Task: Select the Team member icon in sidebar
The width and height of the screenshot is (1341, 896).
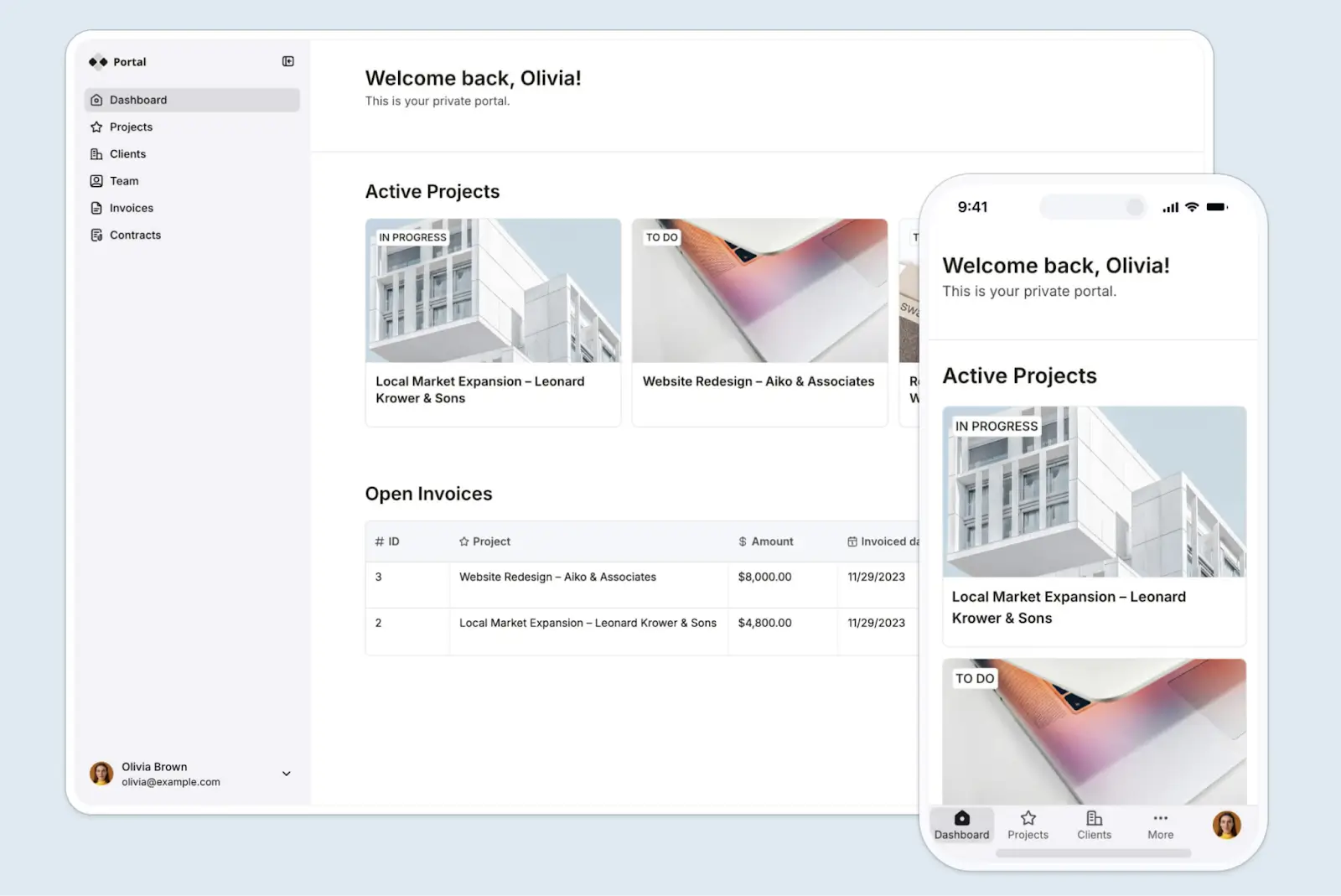Action: click(96, 180)
